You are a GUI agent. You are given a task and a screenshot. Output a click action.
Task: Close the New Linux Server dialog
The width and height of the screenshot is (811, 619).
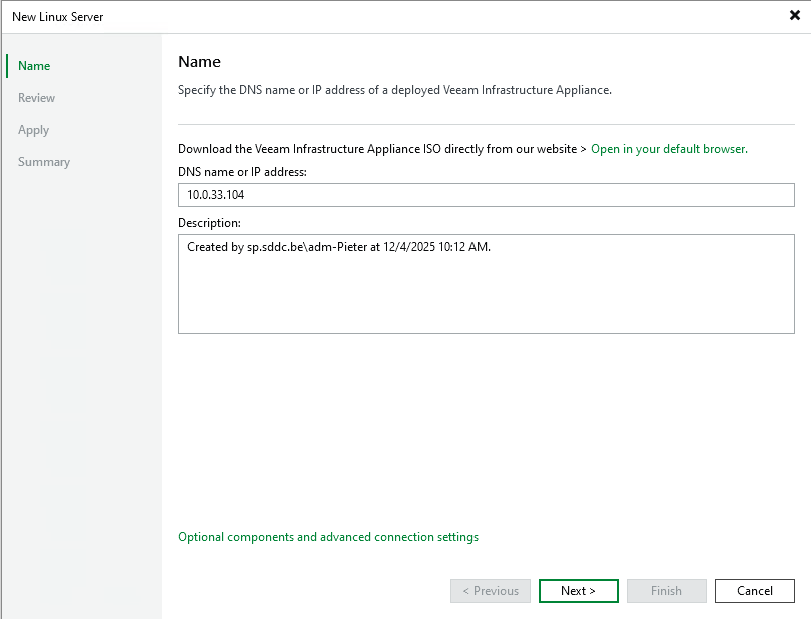(795, 16)
